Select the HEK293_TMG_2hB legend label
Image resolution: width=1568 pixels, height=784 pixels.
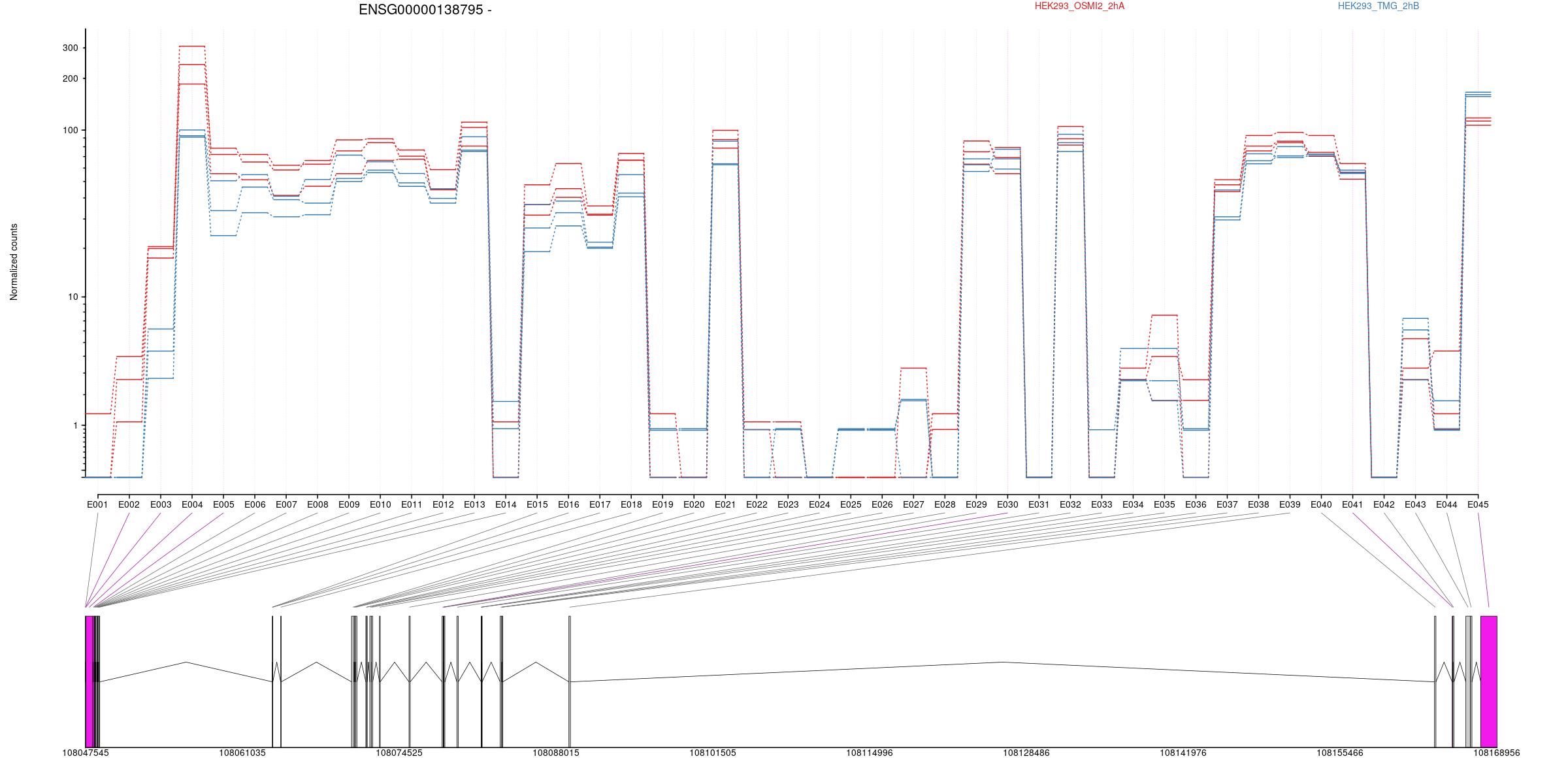tap(1379, 6)
